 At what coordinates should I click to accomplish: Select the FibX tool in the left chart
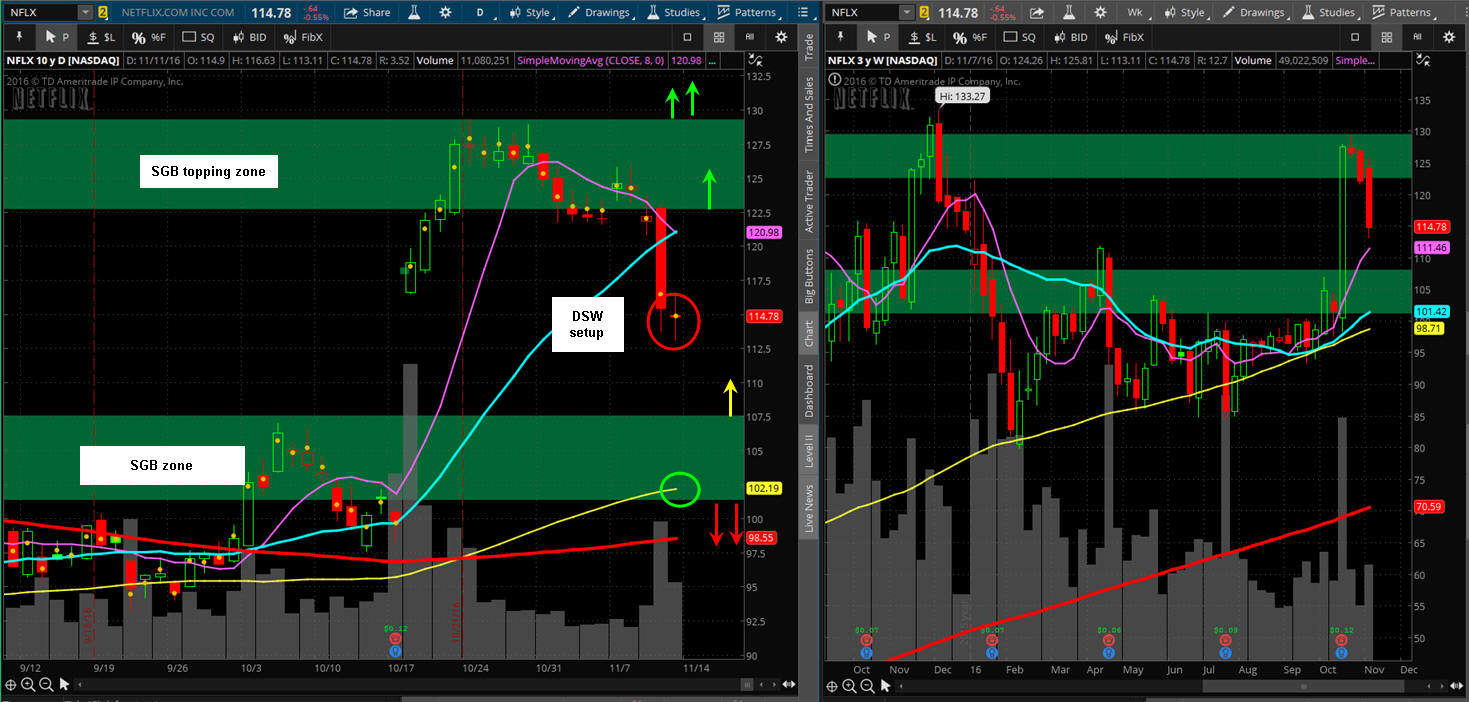coord(303,37)
